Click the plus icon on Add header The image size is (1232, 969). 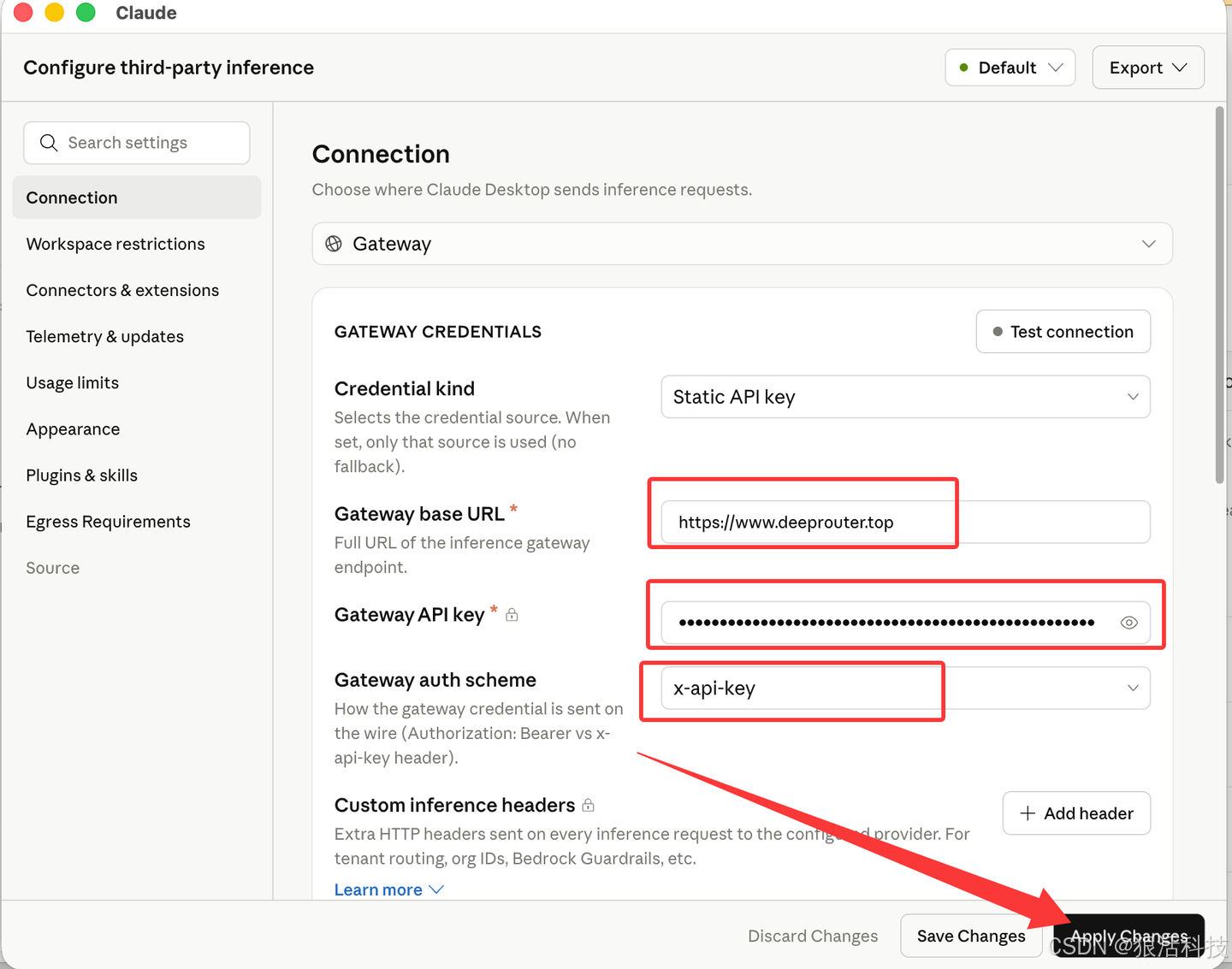pos(1028,813)
